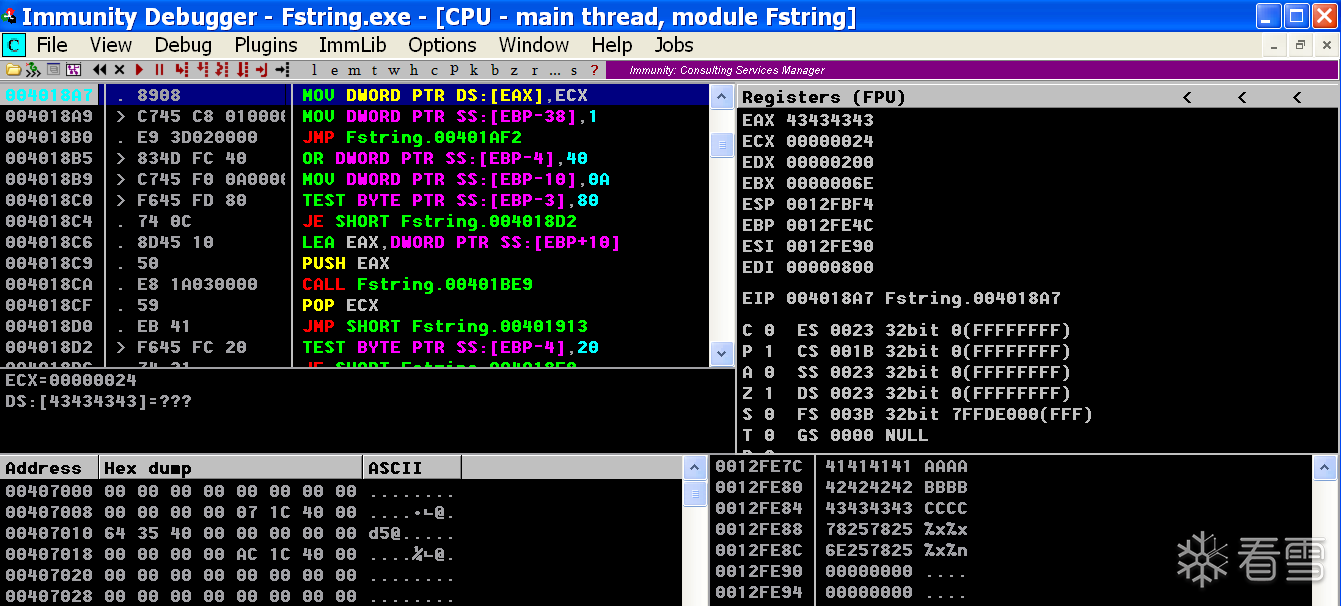Screen dimensions: 1341x606
Task: Click the red question mark help icon
Action: [594, 70]
